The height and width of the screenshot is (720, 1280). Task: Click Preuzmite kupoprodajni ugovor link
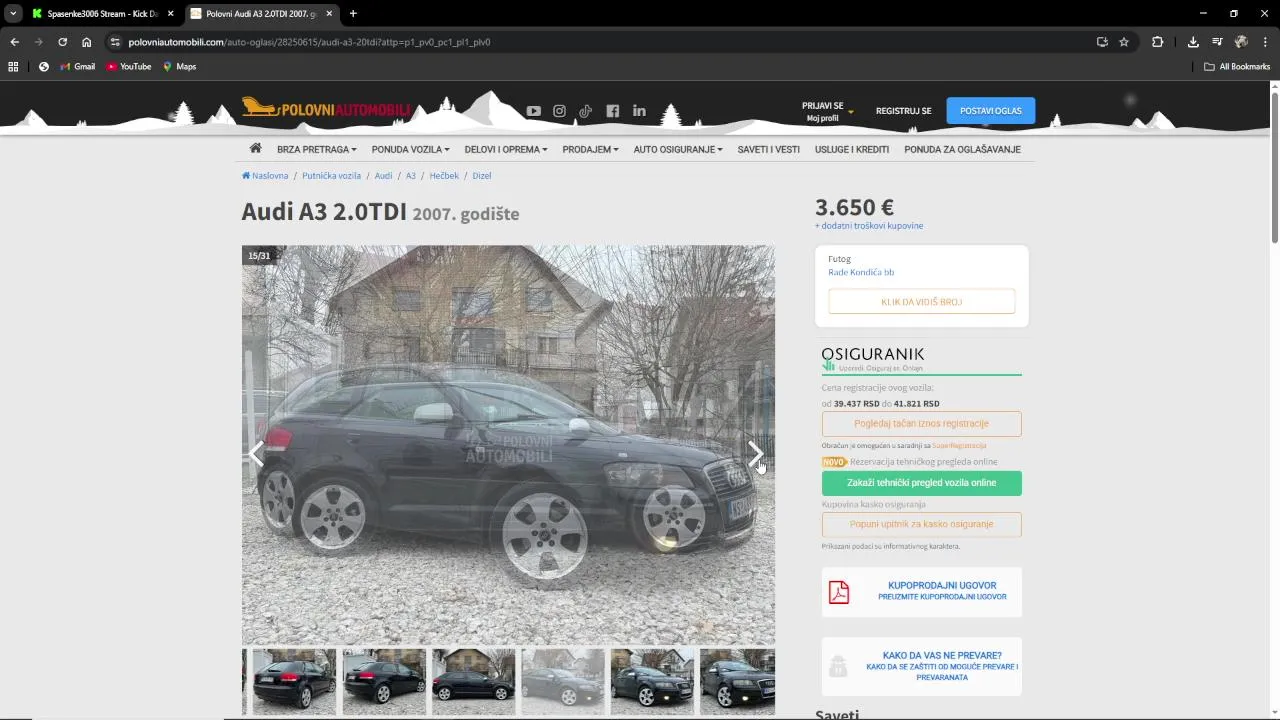(942, 597)
